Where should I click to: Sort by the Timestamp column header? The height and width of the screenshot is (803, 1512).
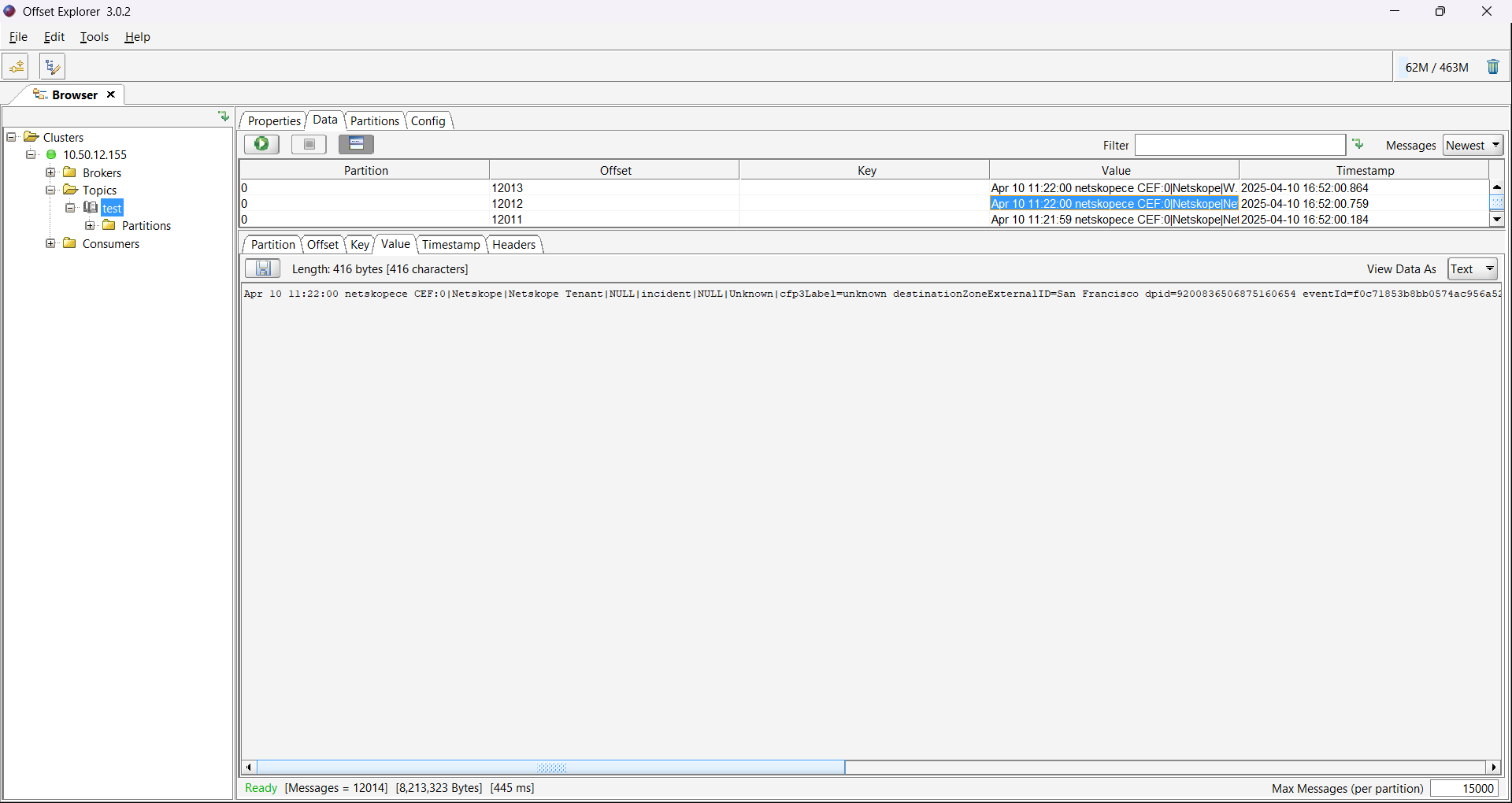pyautogui.click(x=1365, y=170)
